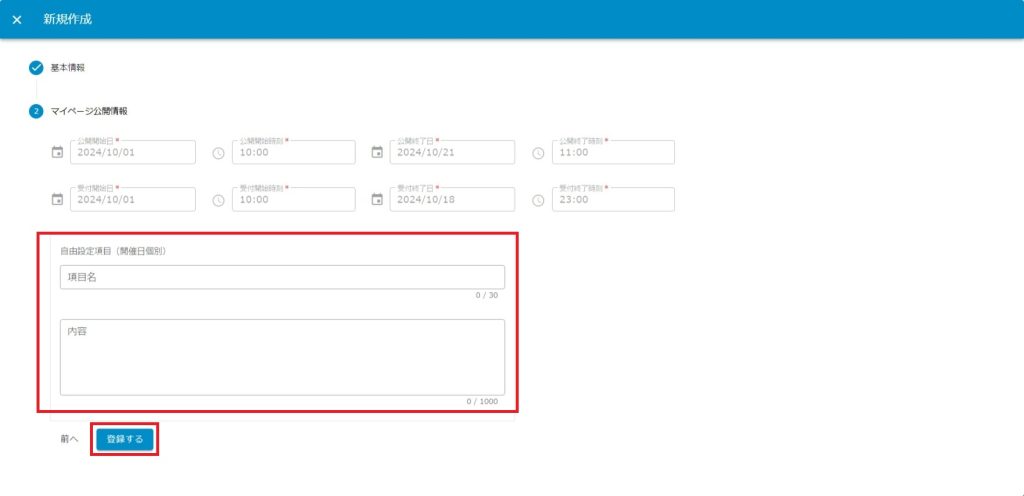Select the 受付終了日 field showing 2024/10/18
Screen dimensions: 1024x496
tap(452, 200)
